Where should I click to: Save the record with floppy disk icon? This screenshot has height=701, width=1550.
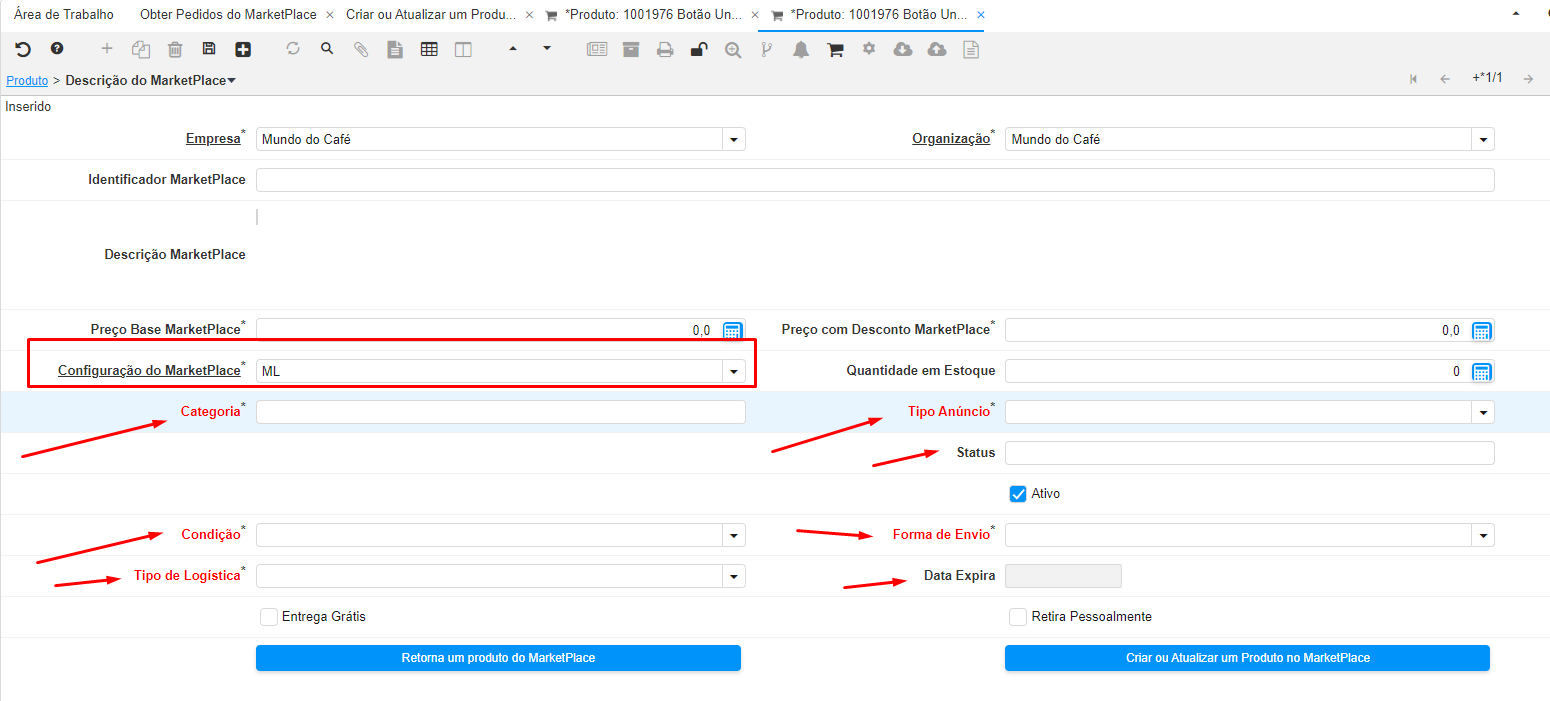coord(209,49)
